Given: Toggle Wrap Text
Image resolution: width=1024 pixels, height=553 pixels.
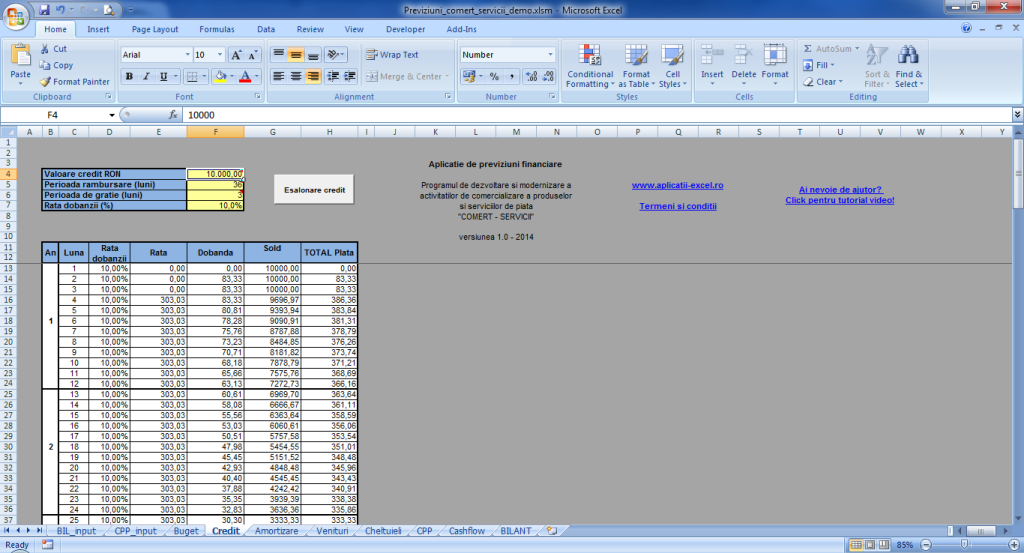Looking at the screenshot, I should coord(392,55).
